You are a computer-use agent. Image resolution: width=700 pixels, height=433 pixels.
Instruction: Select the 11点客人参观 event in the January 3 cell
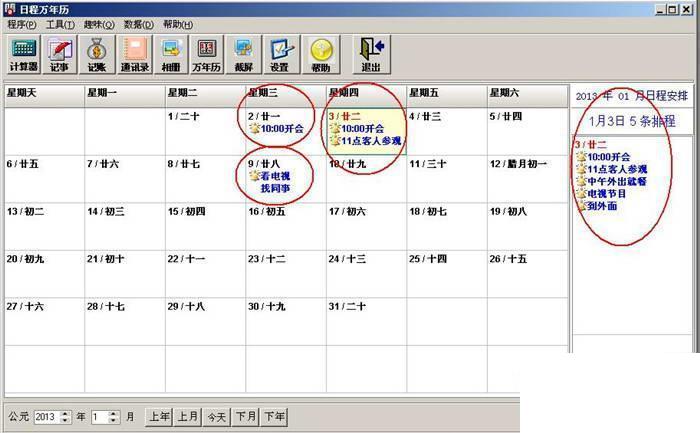click(371, 141)
